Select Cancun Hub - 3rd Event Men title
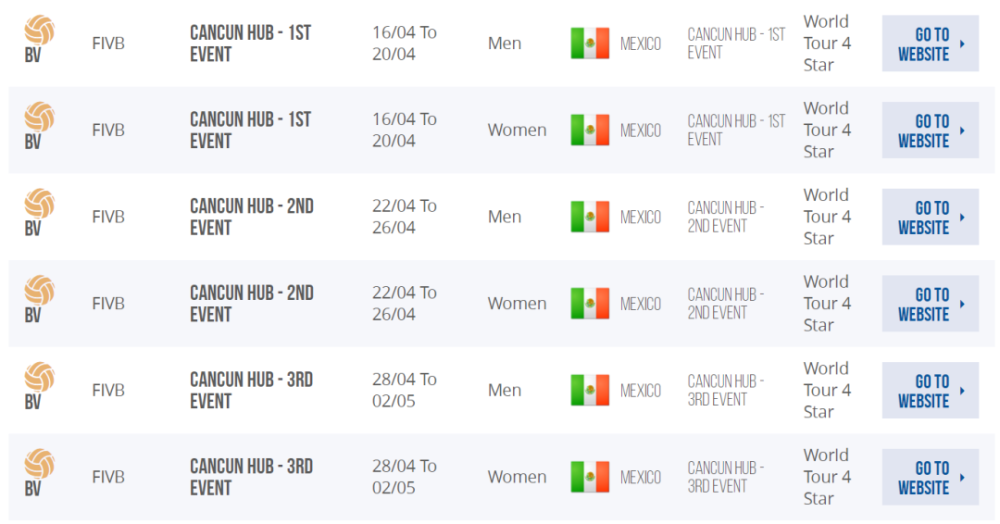Image resolution: width=1000 pixels, height=524 pixels. click(251, 390)
